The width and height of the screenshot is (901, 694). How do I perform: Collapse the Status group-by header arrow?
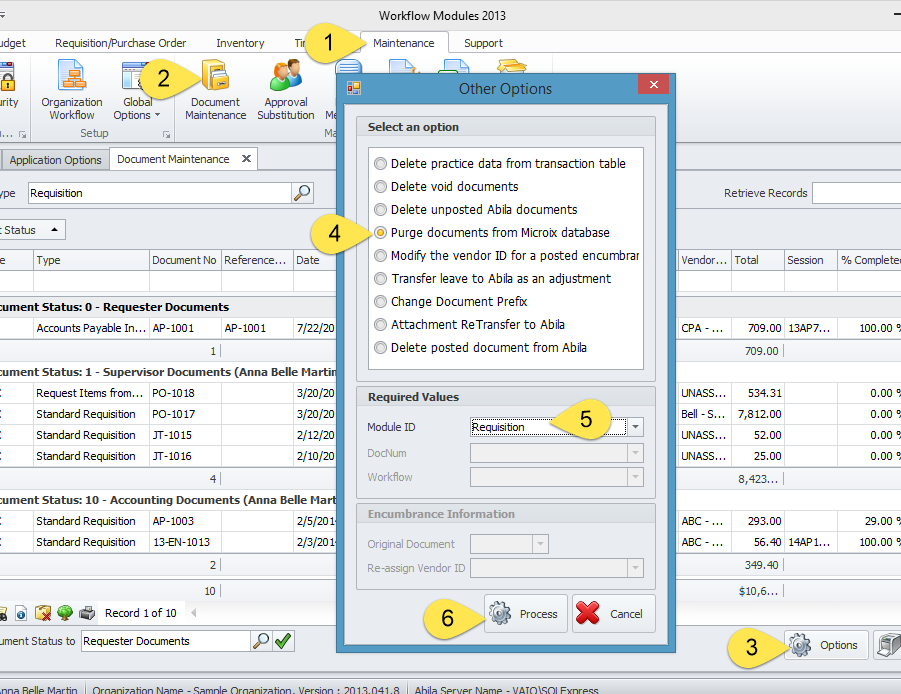coord(53,230)
